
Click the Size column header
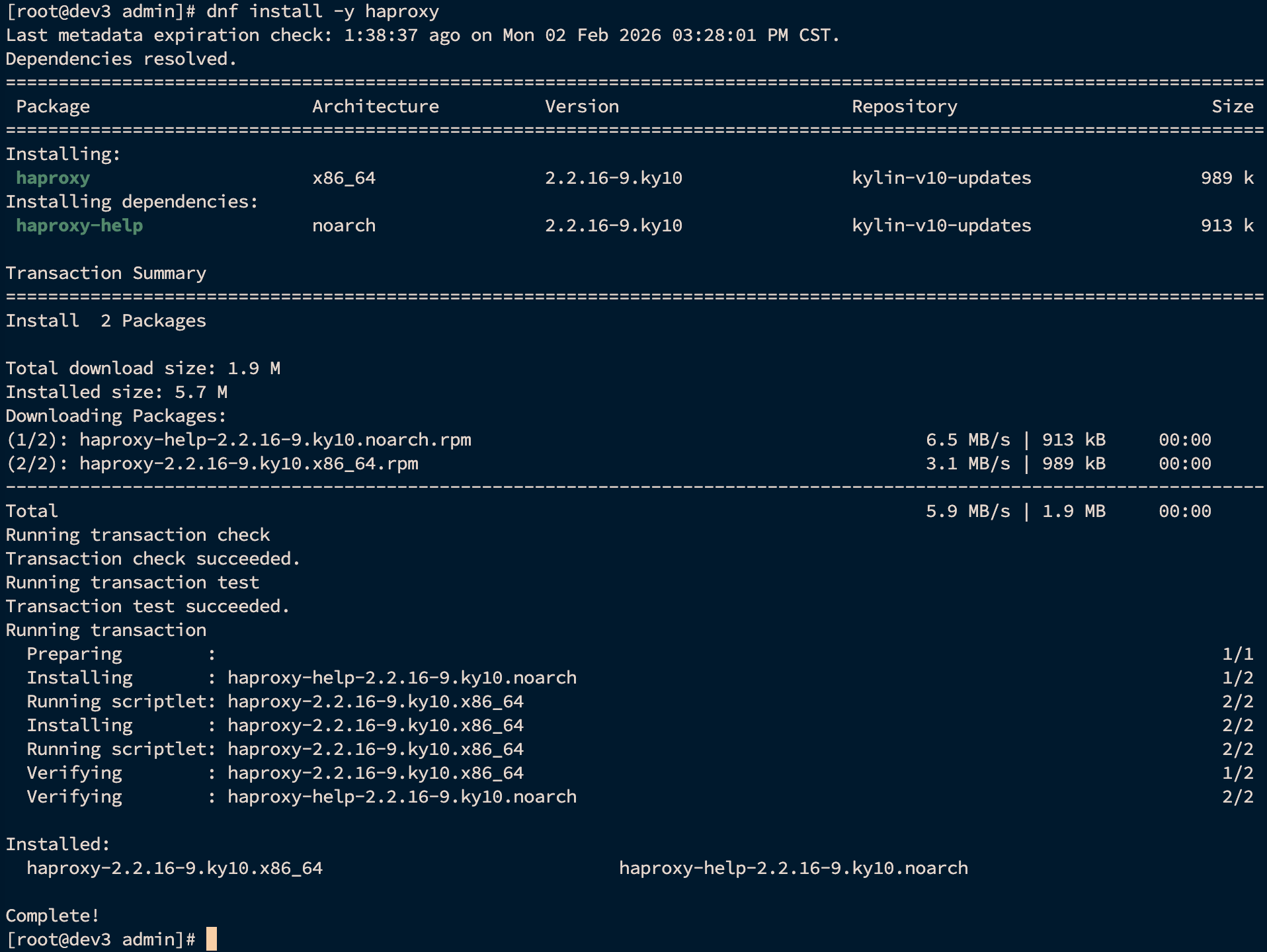[x=1232, y=106]
